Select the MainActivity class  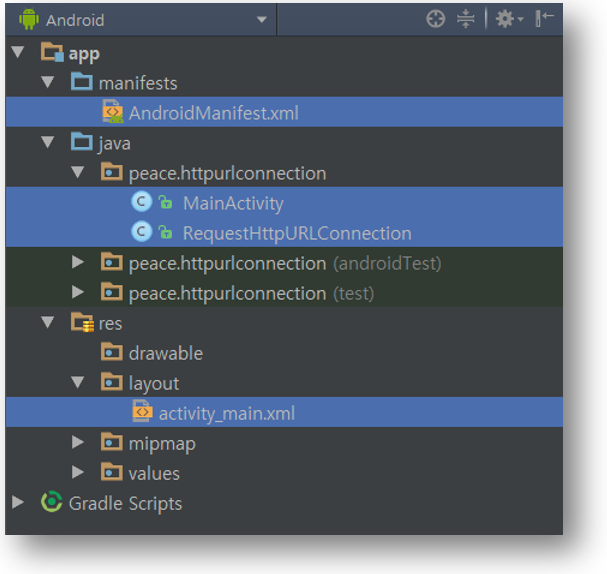click(x=233, y=204)
